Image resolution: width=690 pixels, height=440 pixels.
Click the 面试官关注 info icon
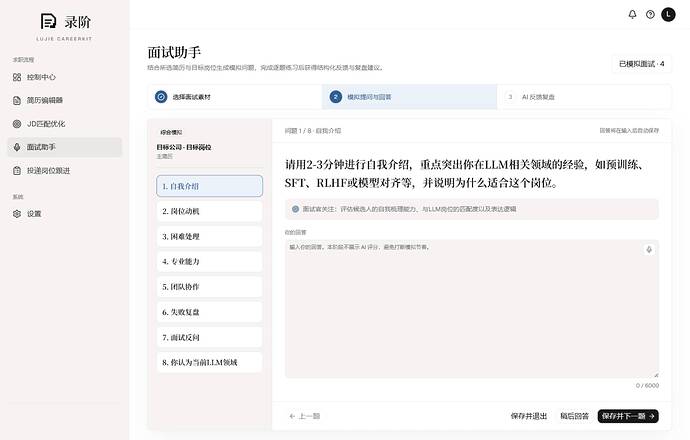point(295,209)
